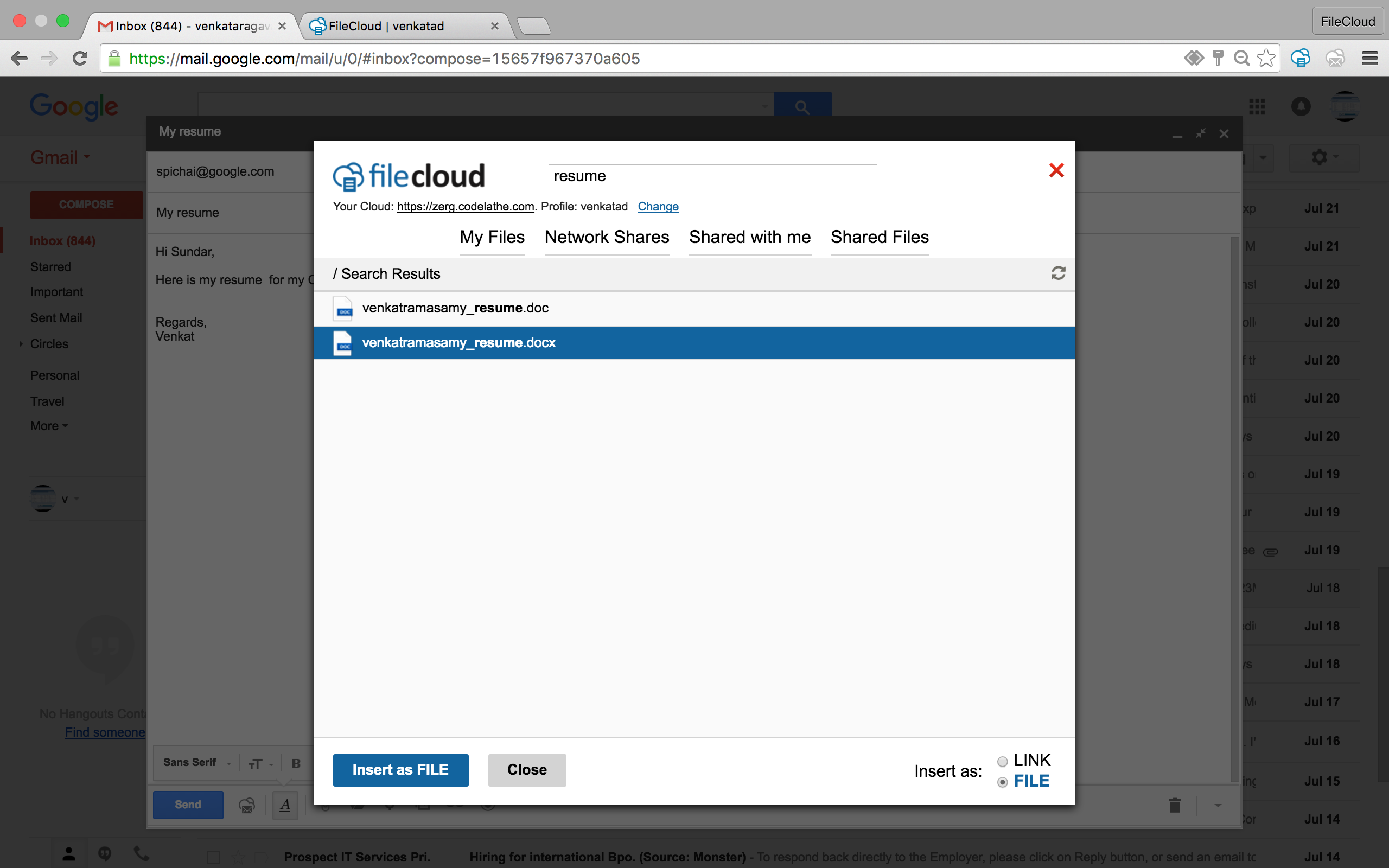The width and height of the screenshot is (1389, 868).
Task: Select venkatramasamy_resume.docx file
Action: (x=694, y=343)
